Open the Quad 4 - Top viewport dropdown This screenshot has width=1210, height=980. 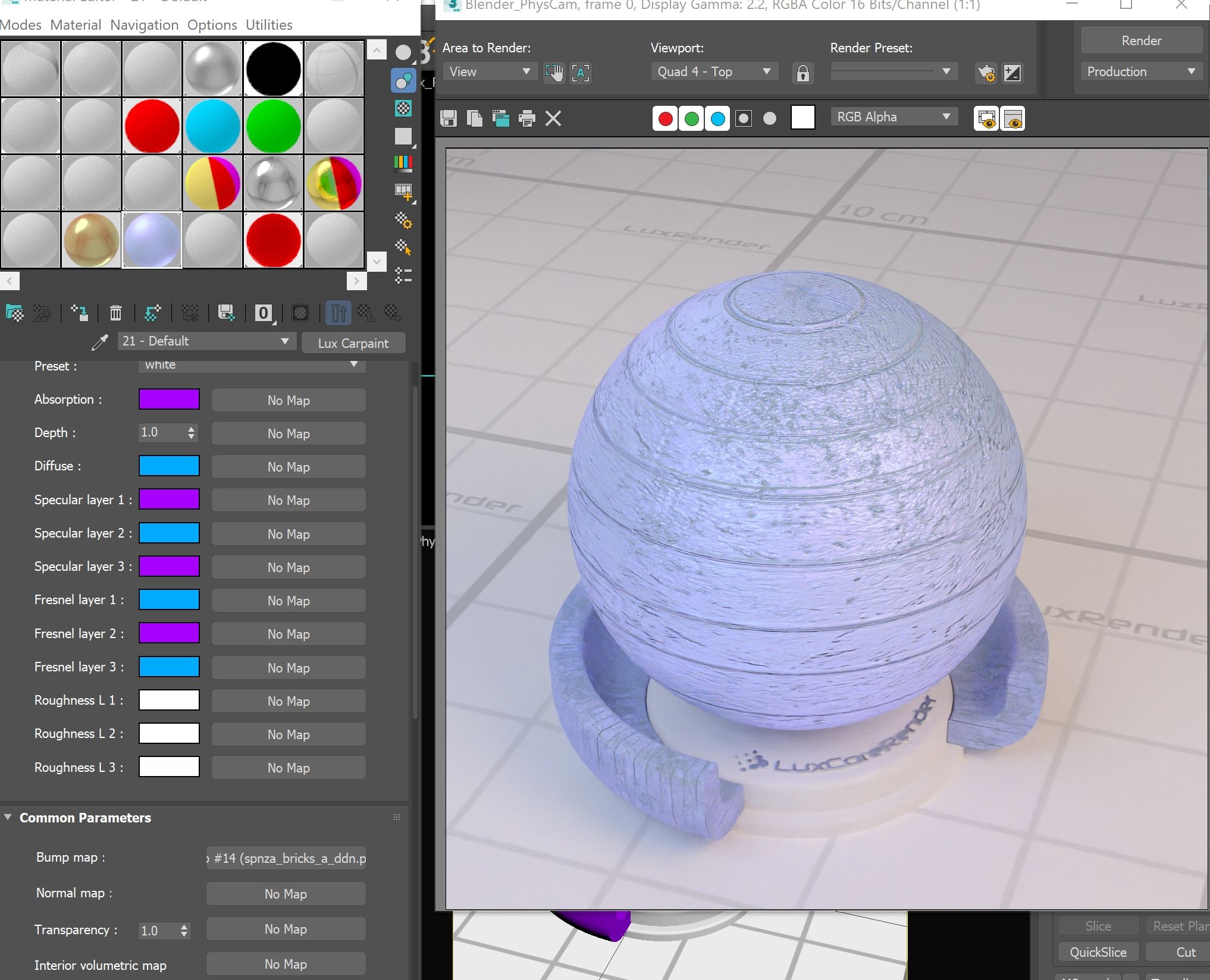[x=714, y=72]
